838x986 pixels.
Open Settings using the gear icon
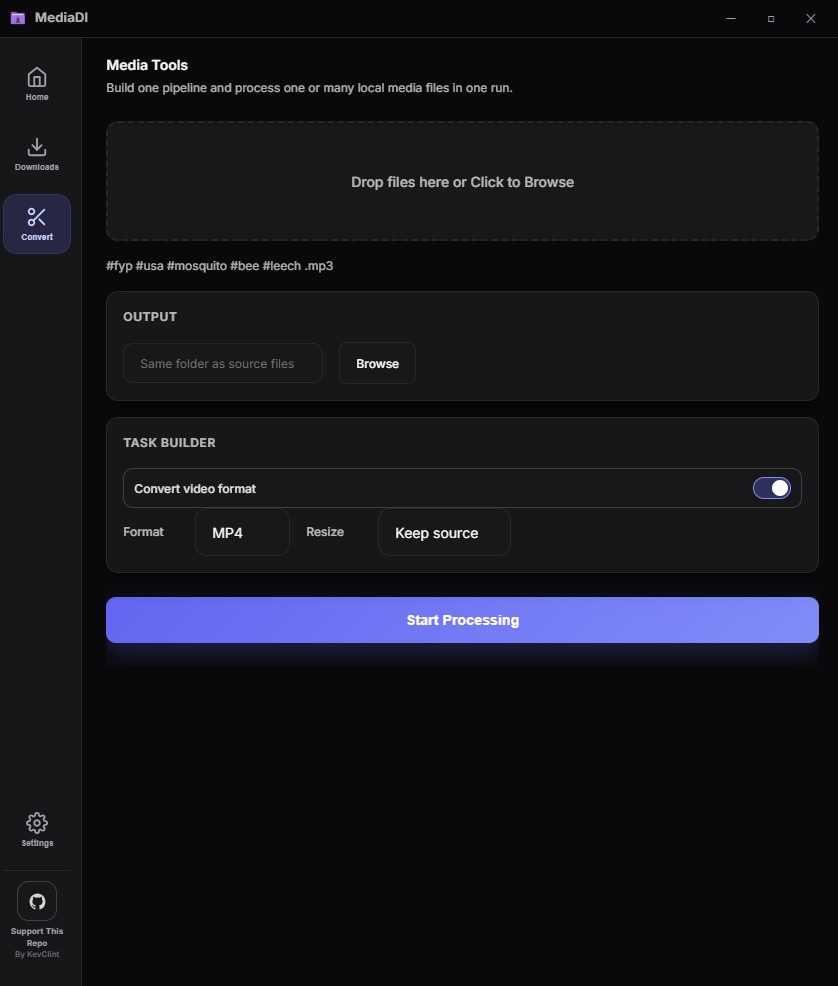(37, 822)
